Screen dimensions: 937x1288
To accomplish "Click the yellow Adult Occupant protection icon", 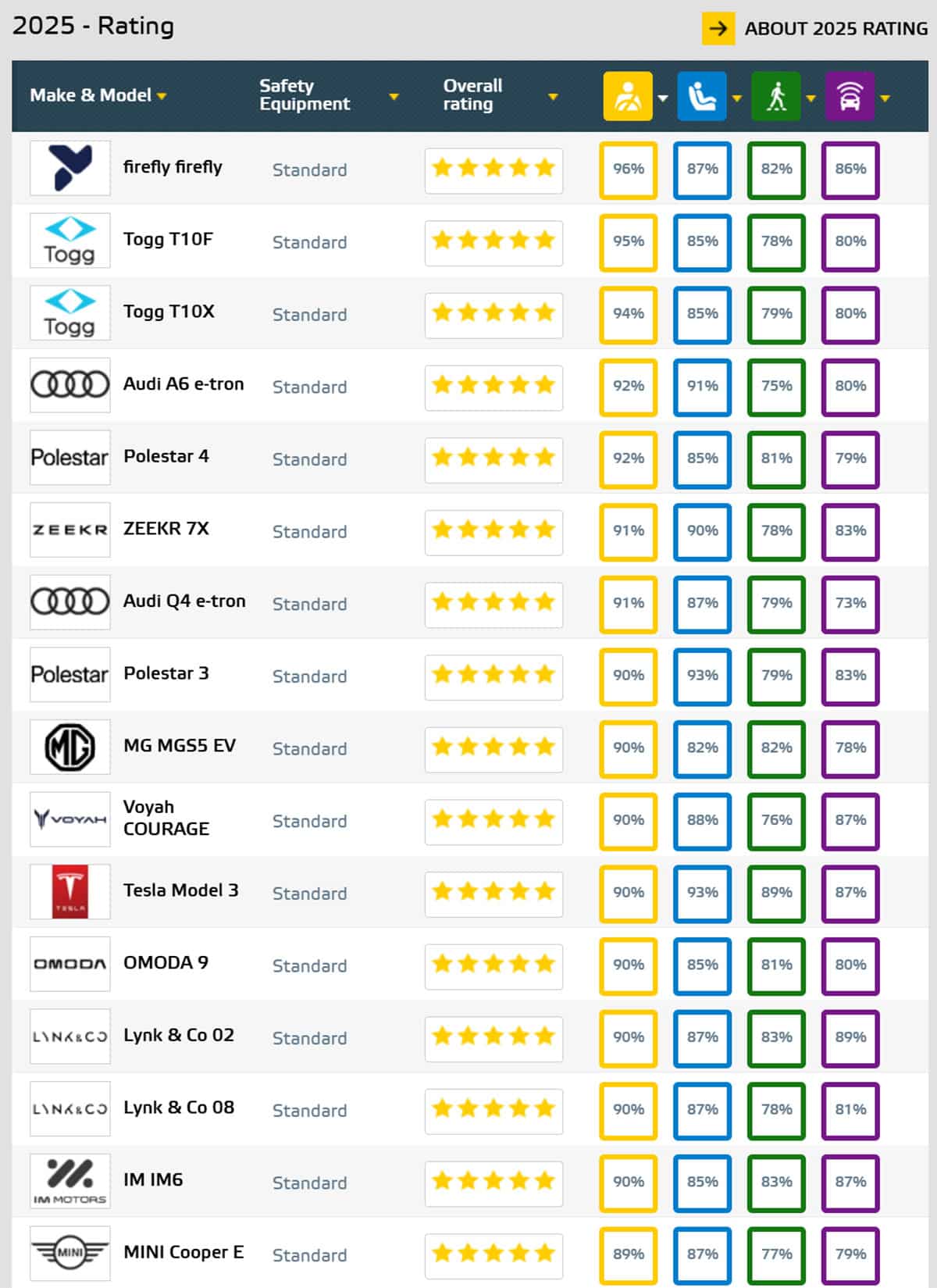I will [x=627, y=97].
